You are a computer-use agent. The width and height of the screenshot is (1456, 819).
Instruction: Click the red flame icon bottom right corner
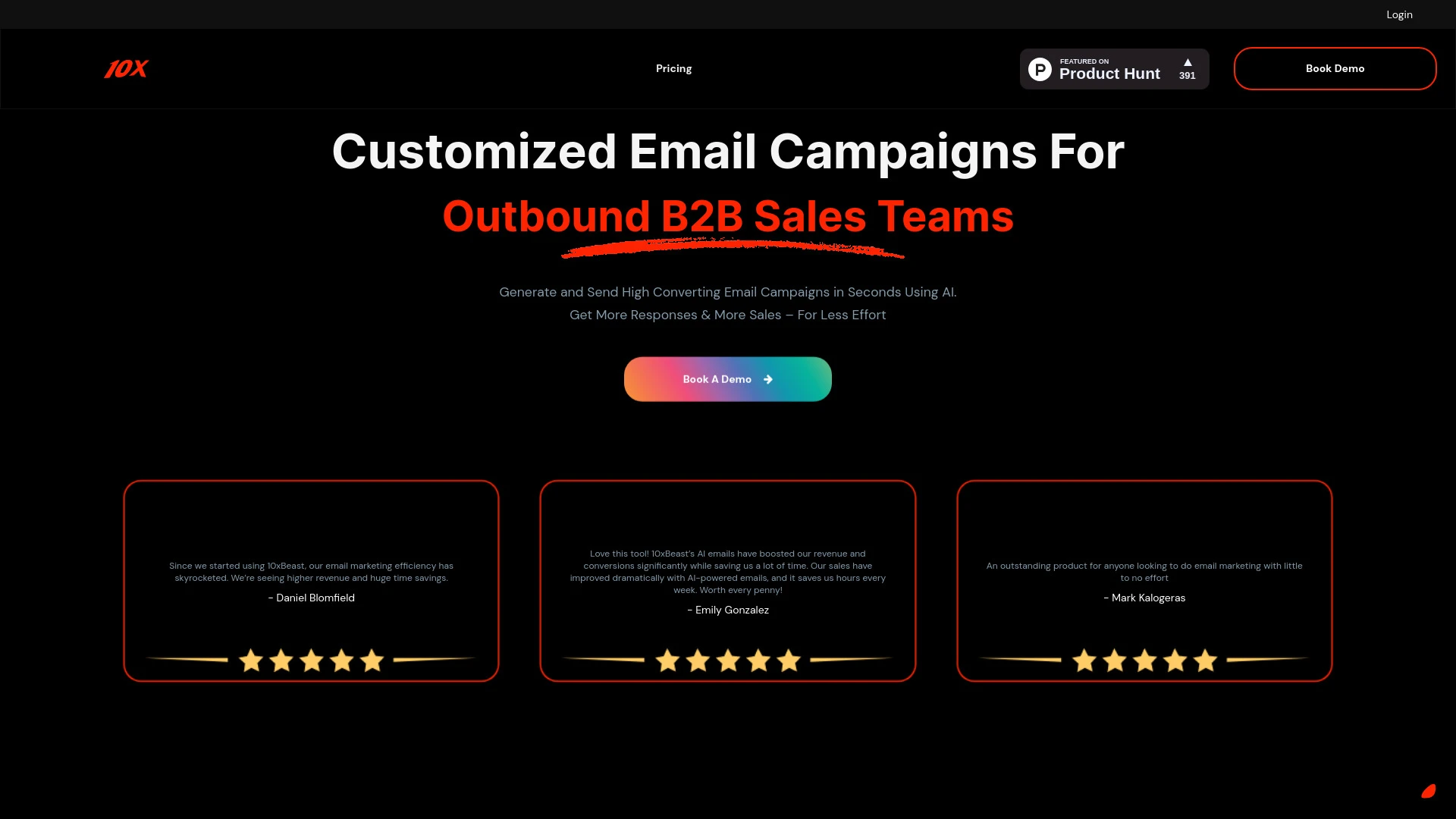point(1429,791)
